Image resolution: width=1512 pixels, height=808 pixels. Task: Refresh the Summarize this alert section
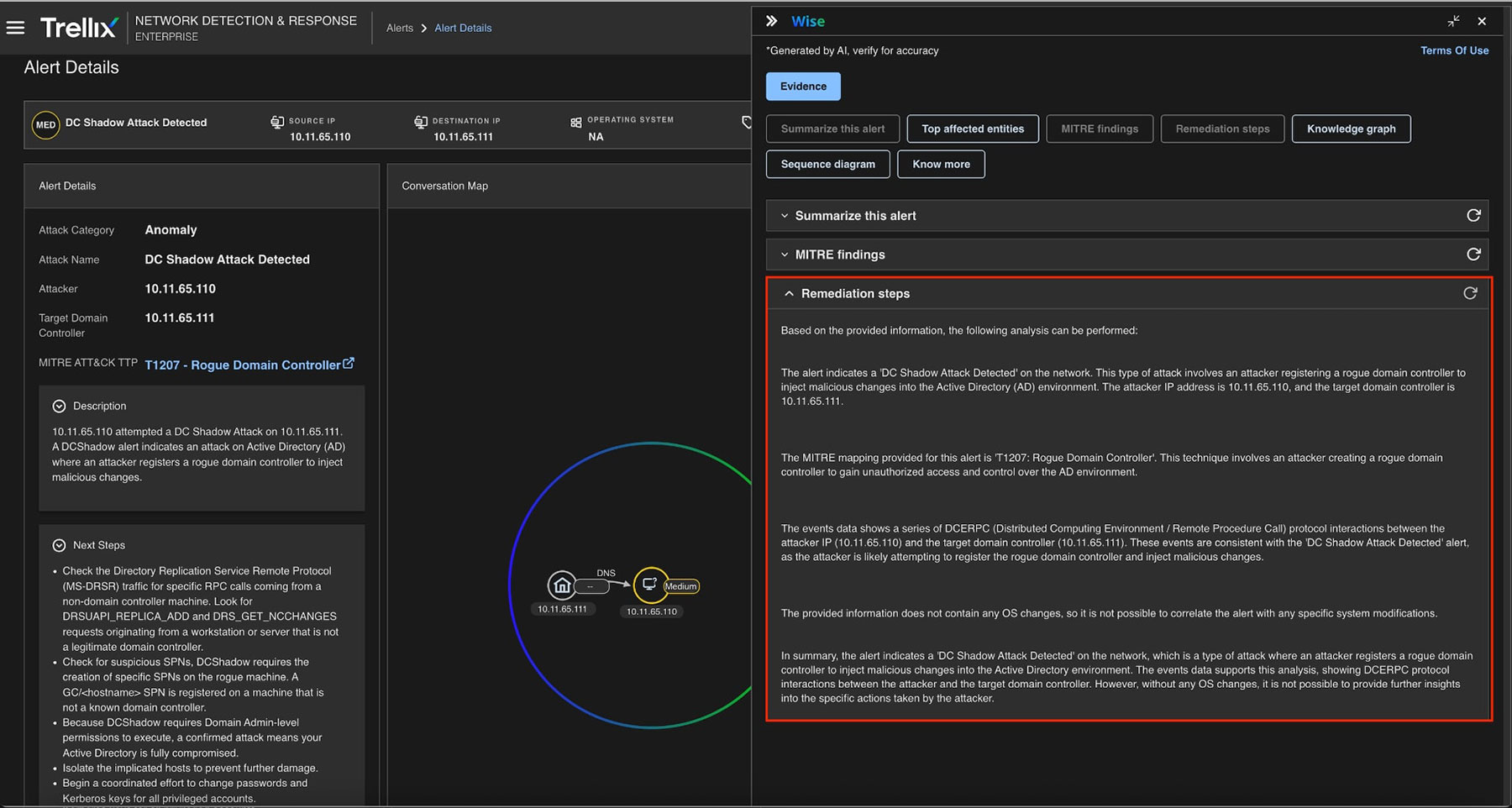point(1473,216)
